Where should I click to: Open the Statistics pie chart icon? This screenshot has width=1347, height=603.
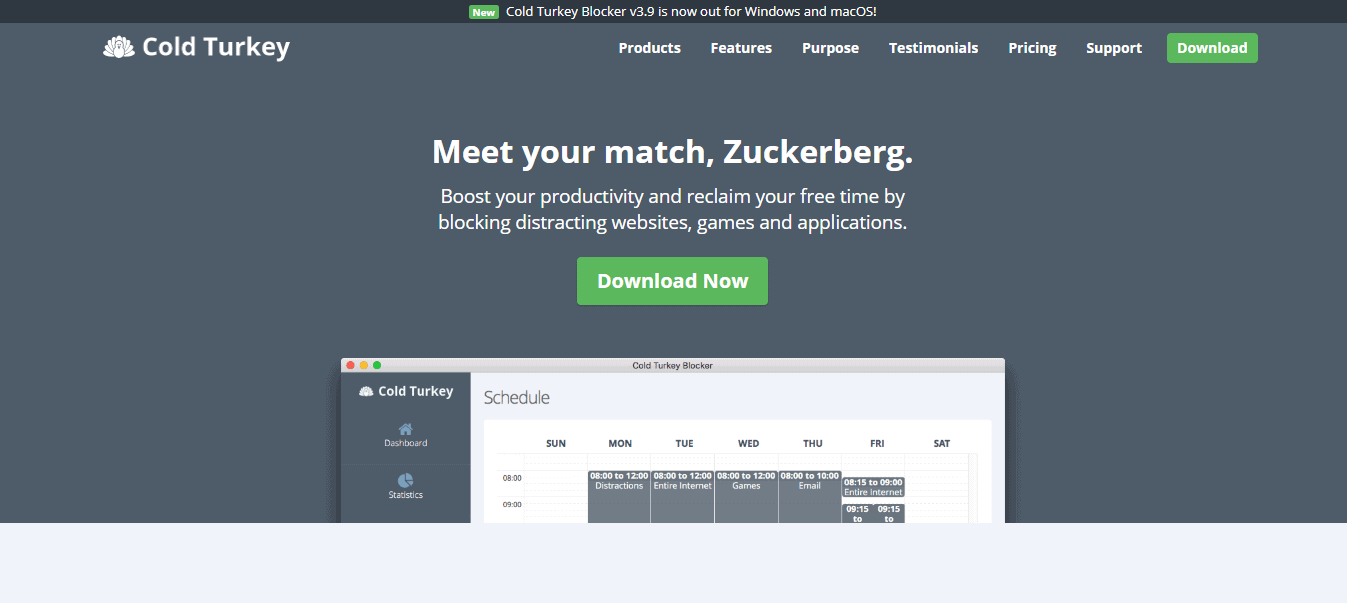tap(405, 481)
